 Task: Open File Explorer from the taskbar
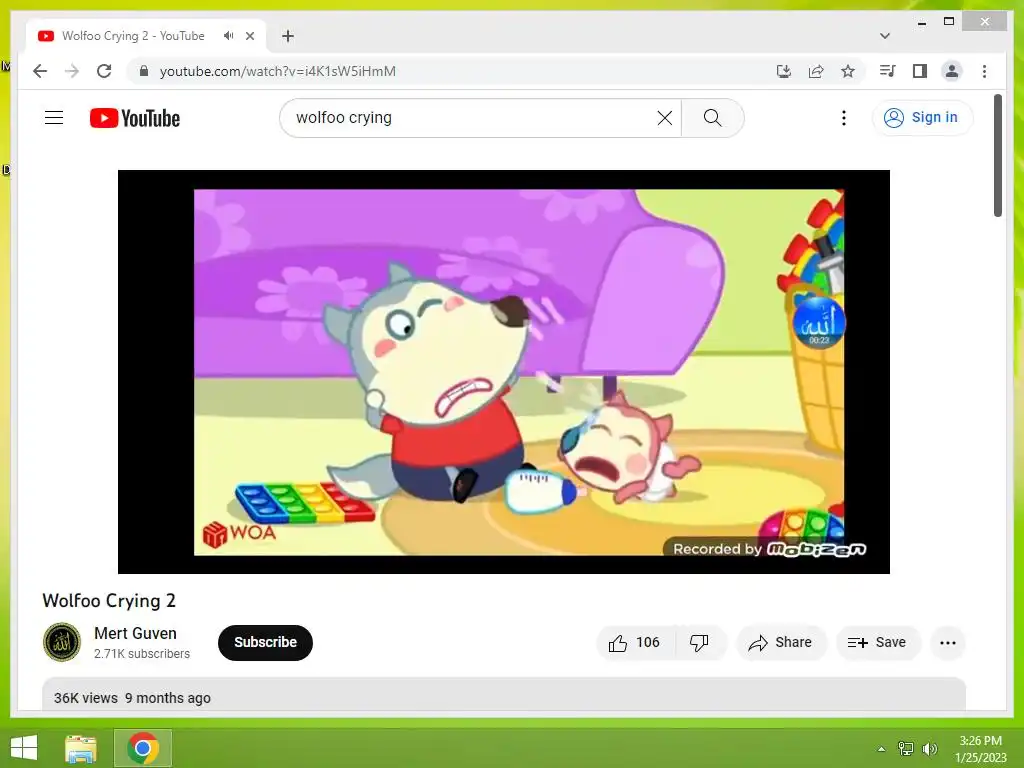tap(81, 748)
